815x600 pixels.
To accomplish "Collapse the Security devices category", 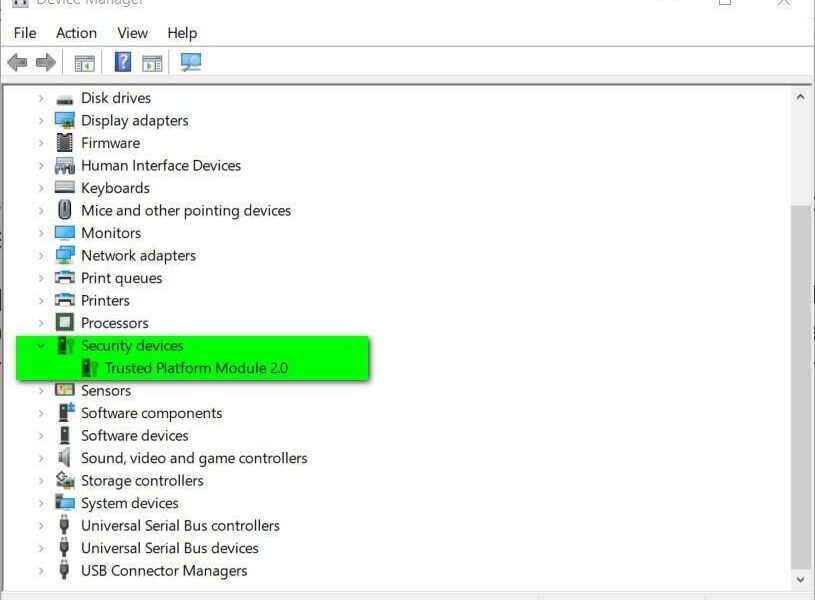I will [x=41, y=346].
